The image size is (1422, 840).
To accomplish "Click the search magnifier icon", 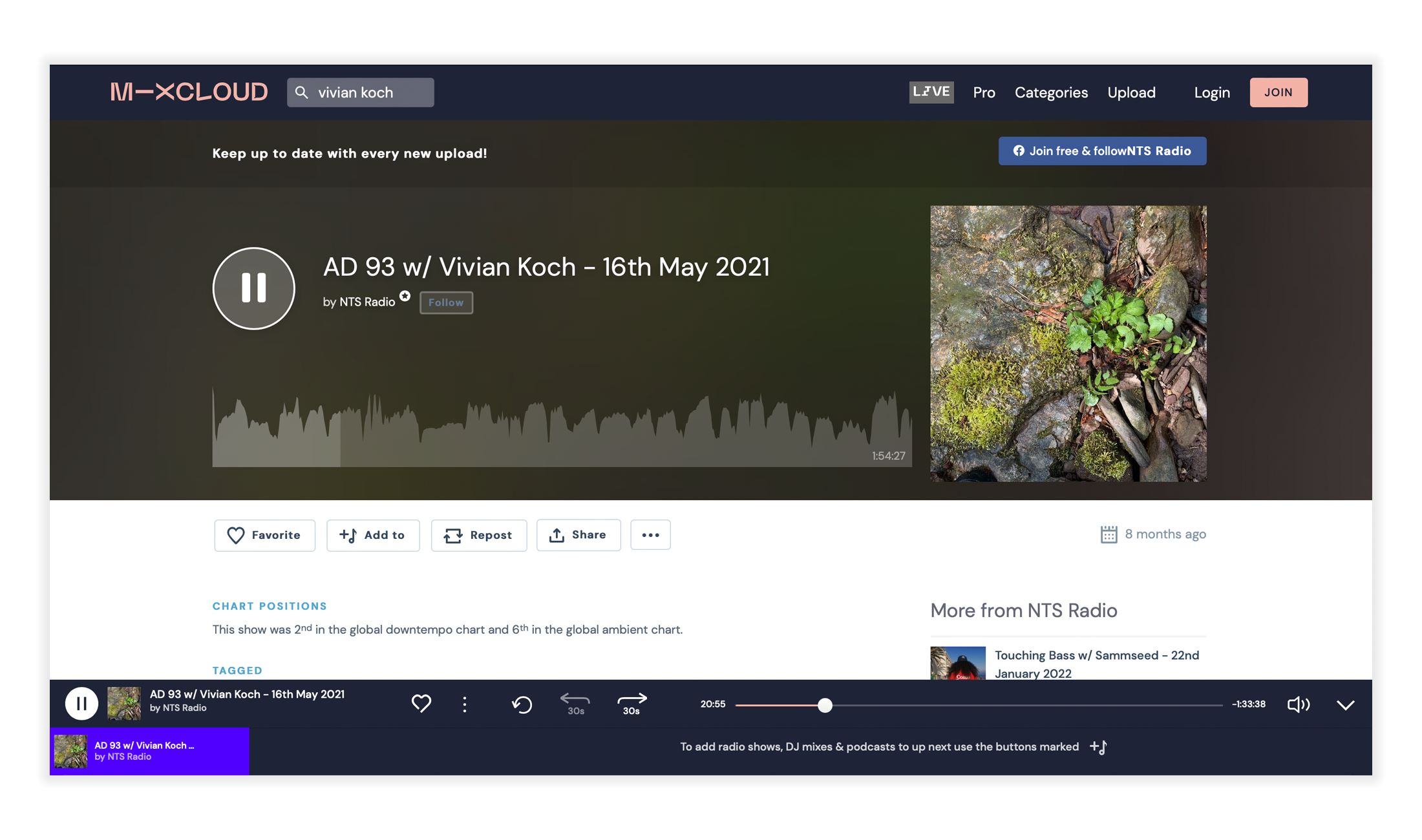I will [301, 92].
